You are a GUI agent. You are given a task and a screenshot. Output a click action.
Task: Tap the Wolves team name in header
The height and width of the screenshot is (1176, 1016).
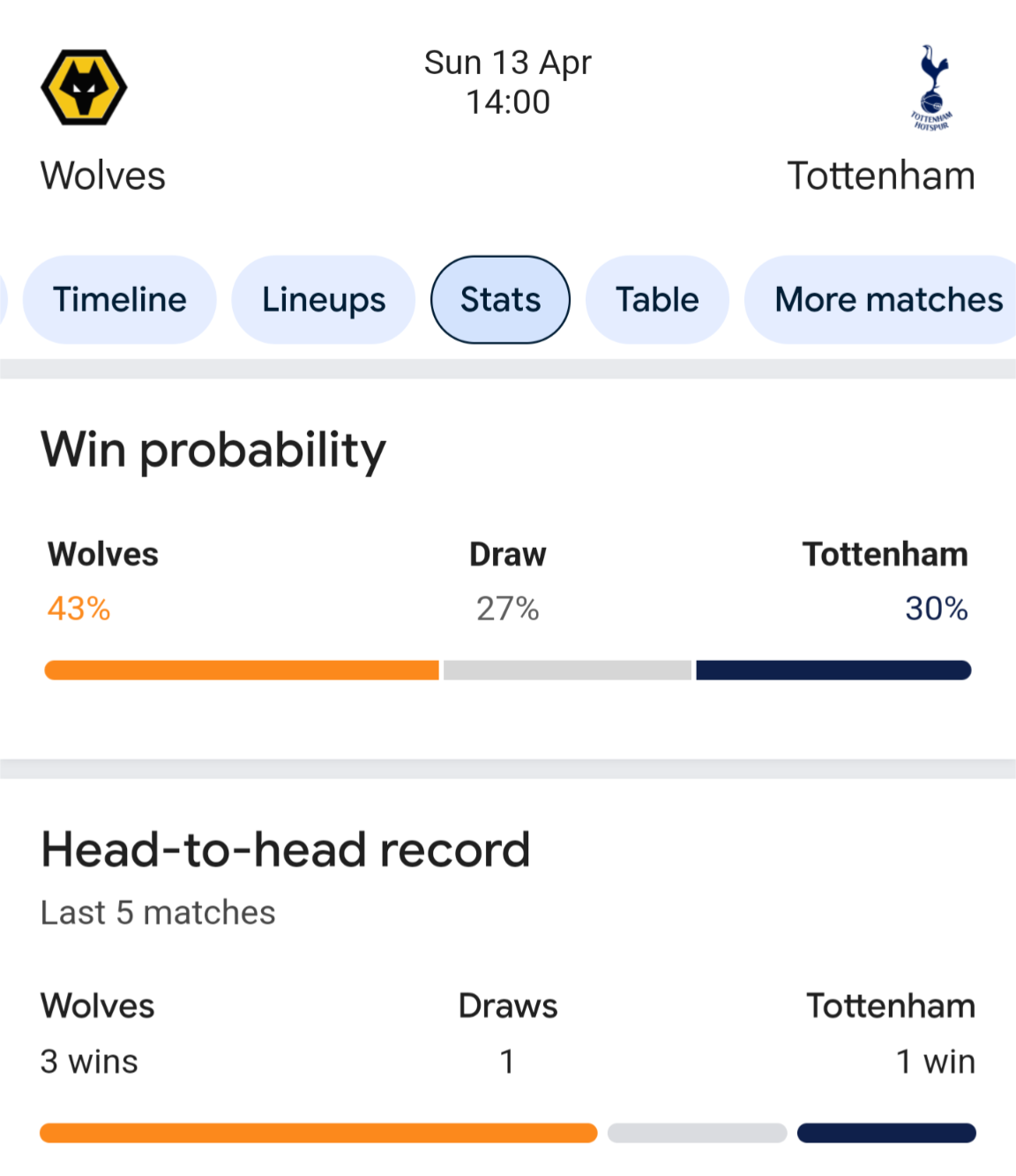click(x=103, y=176)
